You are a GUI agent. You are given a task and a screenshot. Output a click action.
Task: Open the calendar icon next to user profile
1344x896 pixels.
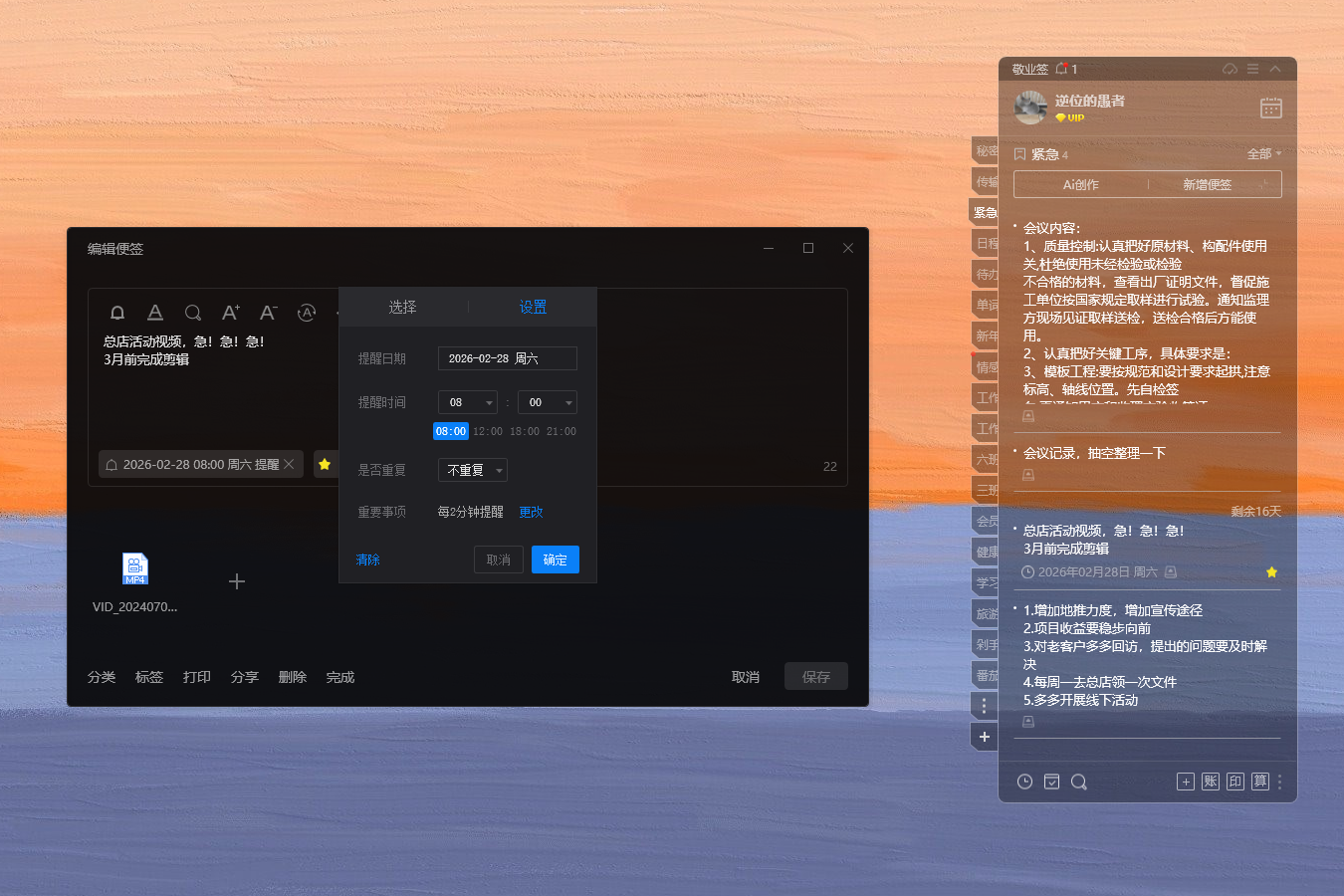pos(1270,108)
